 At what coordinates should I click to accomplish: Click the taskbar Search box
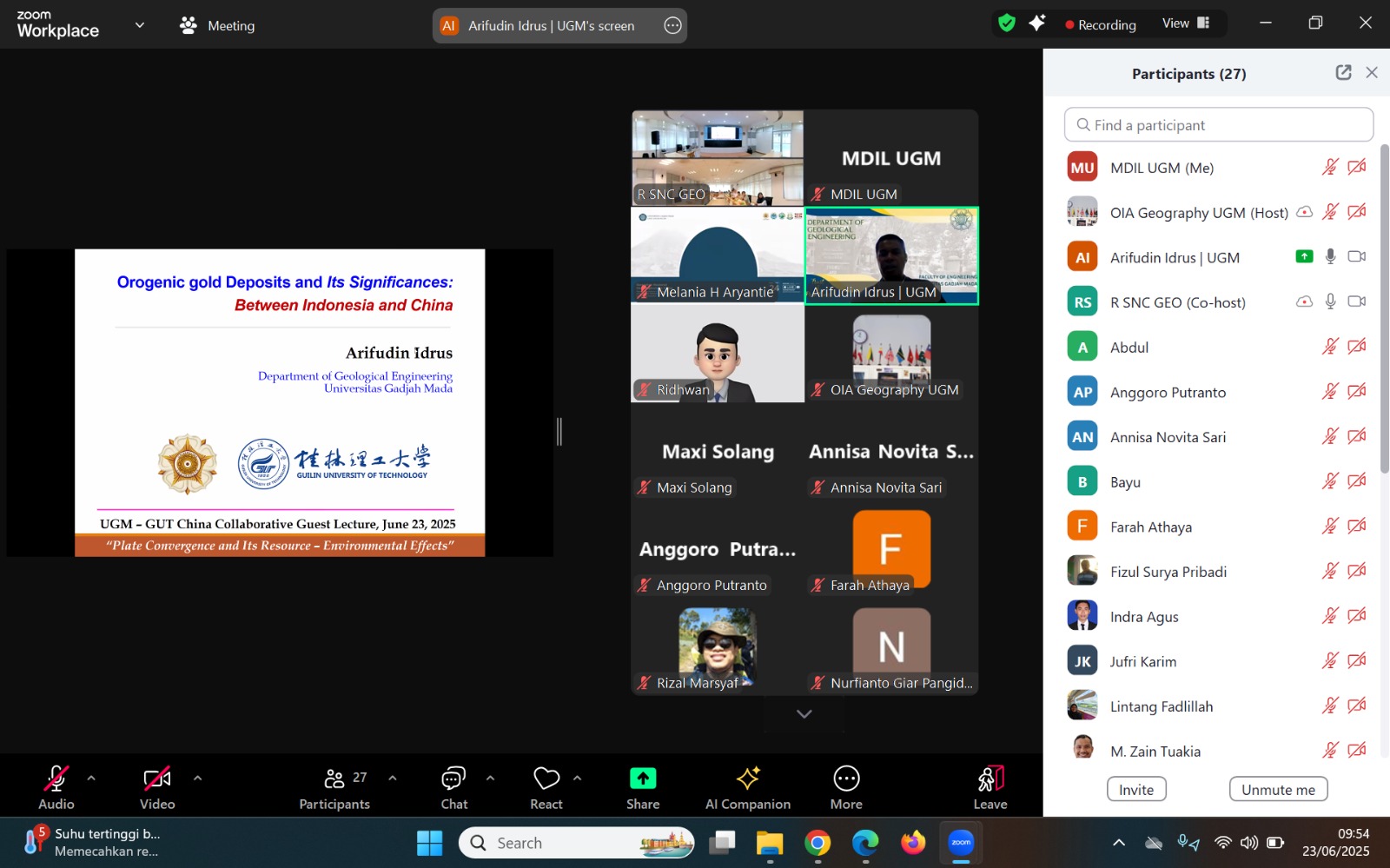coord(576,842)
